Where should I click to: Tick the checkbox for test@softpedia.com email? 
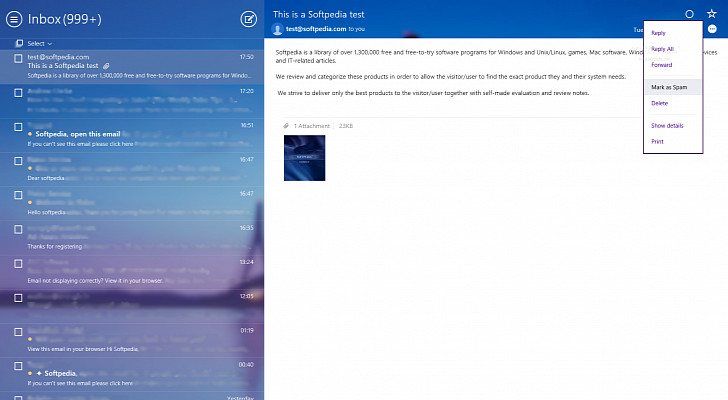(18, 58)
